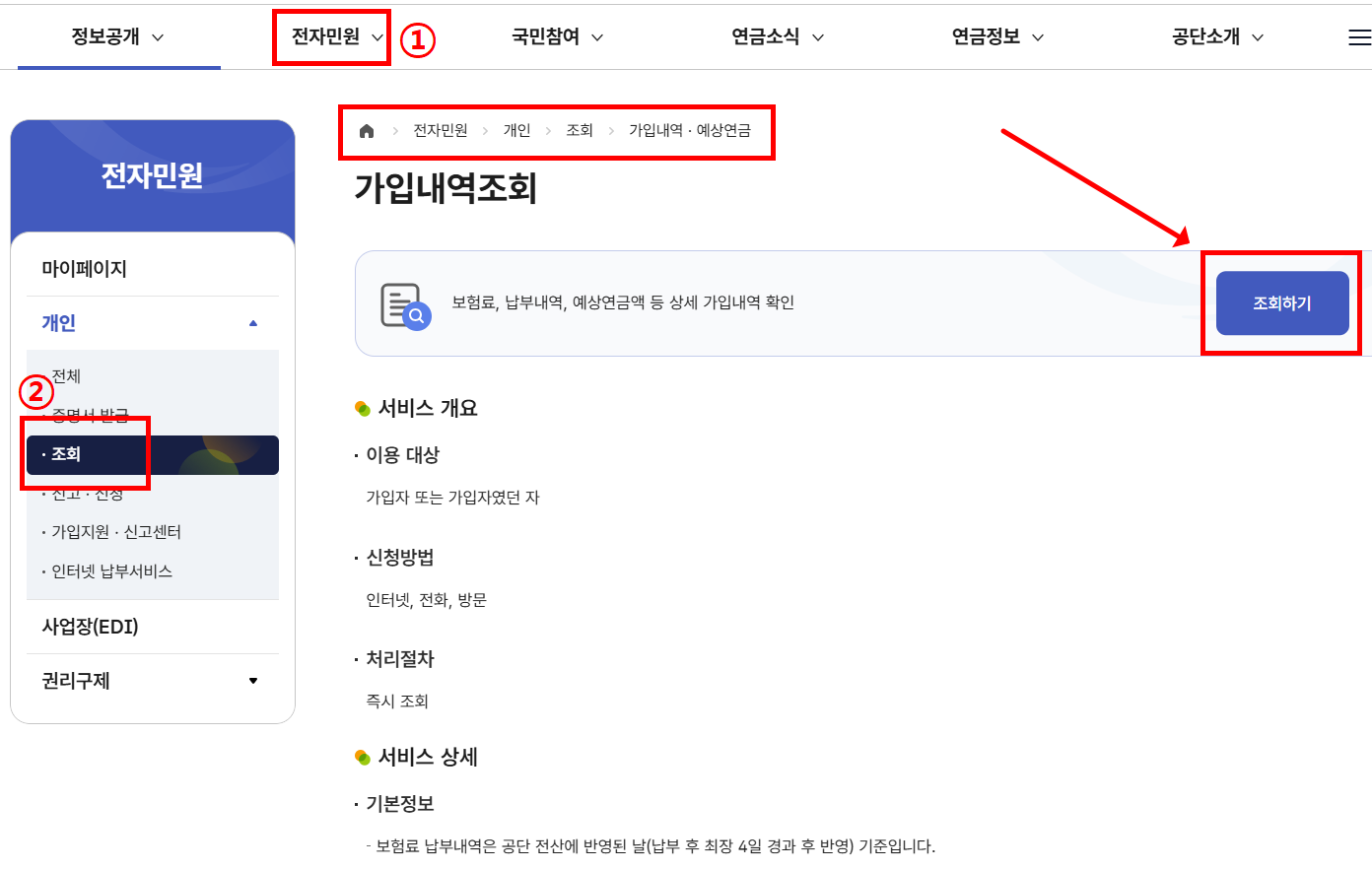Expand the 권리구제 section in the sidebar
The height and width of the screenshot is (870, 1372).
click(252, 680)
